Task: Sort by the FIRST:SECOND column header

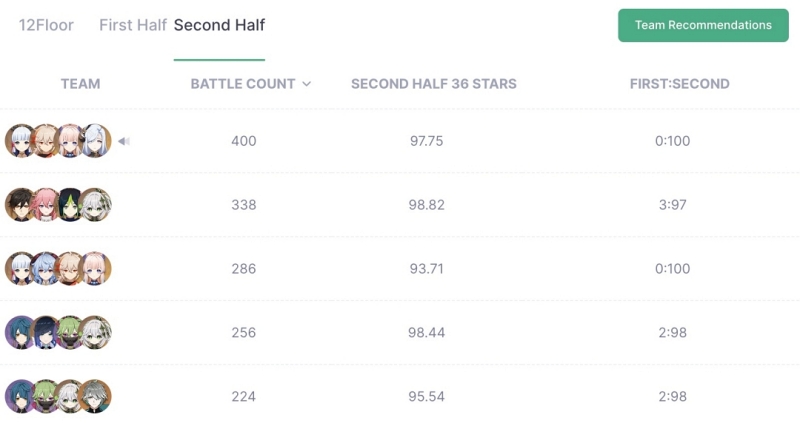Action: click(680, 84)
